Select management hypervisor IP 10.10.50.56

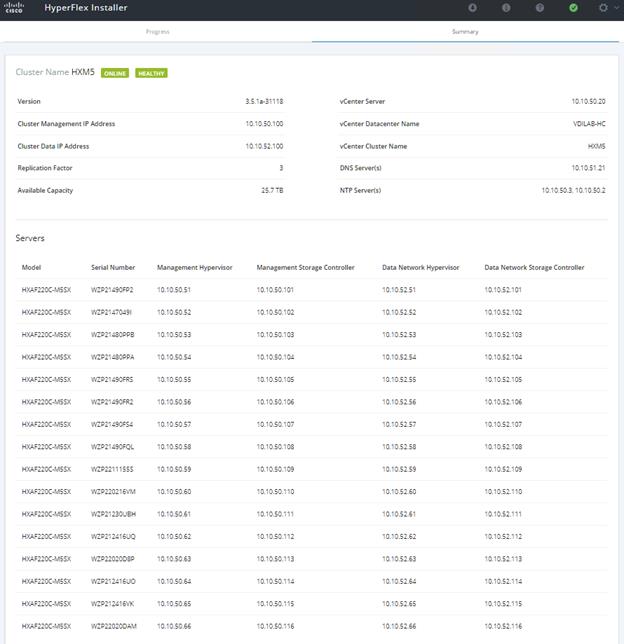pos(174,402)
